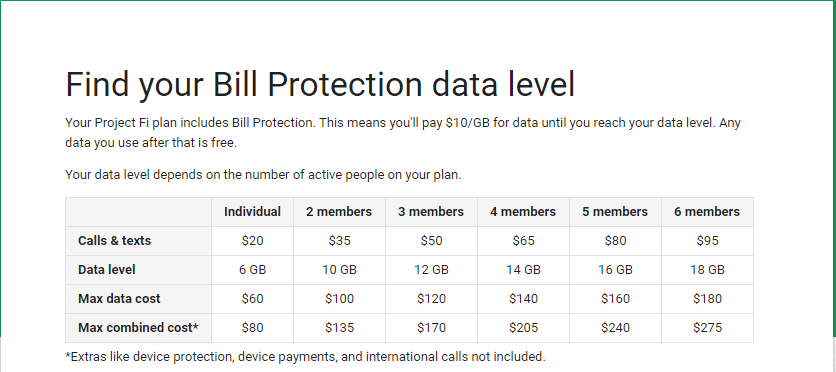Select the Data level row label
Viewport: 836px width, 372px height.
click(x=107, y=270)
